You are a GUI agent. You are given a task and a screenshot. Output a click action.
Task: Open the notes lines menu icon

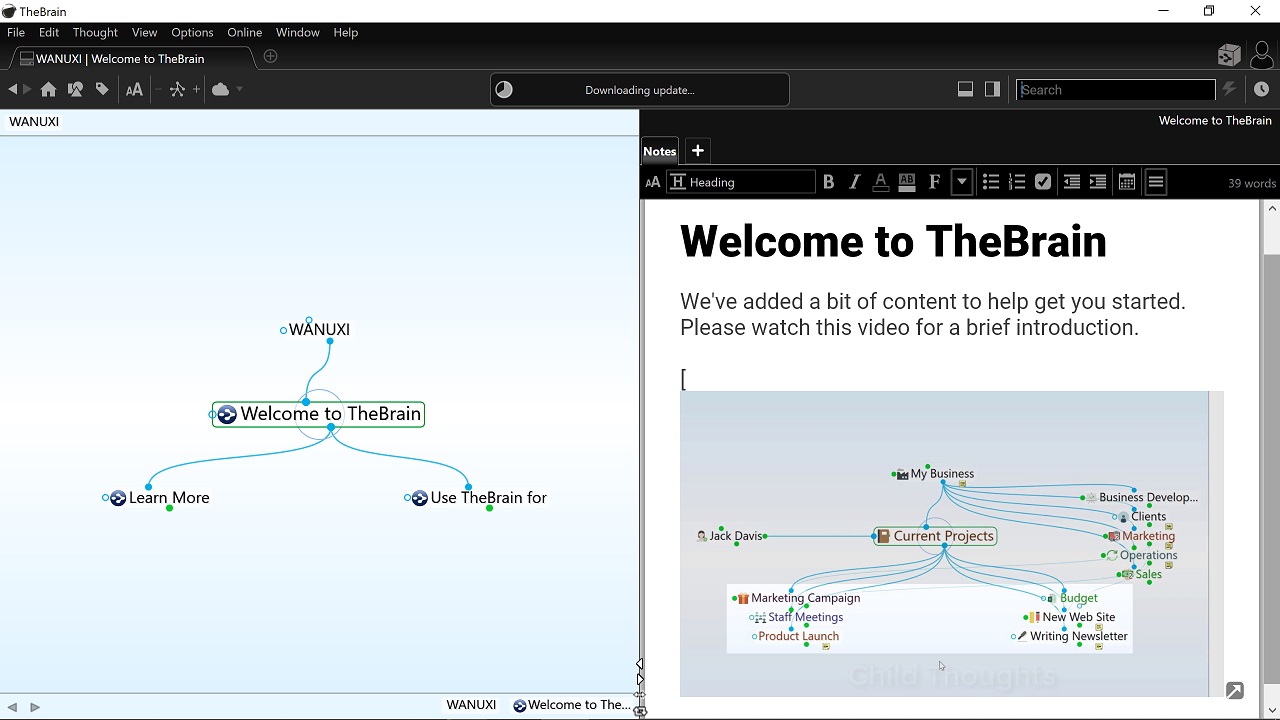point(1155,182)
